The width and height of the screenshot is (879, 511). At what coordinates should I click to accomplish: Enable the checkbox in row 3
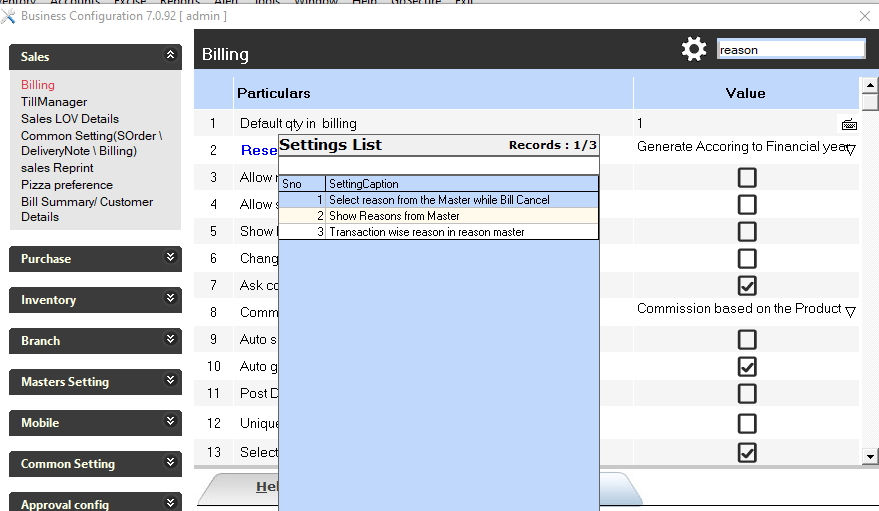(x=746, y=178)
